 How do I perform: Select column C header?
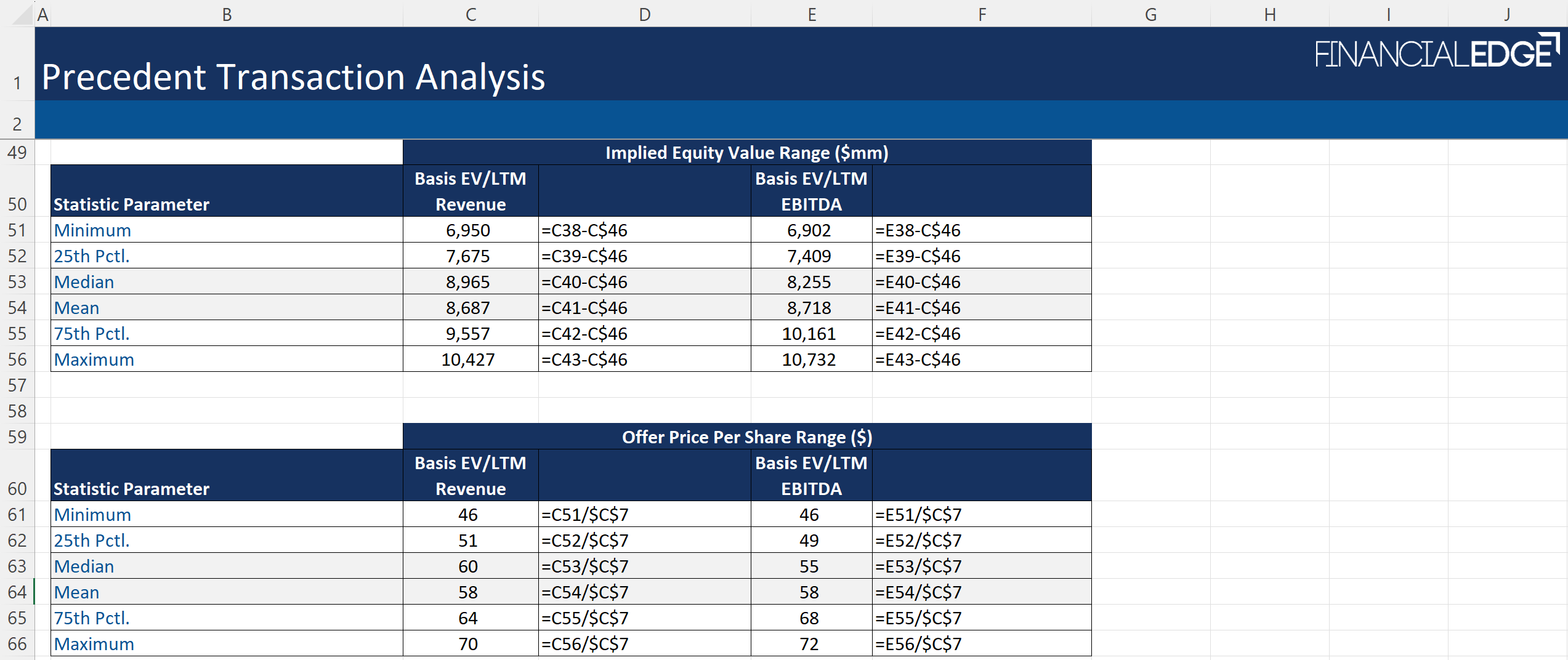[x=471, y=14]
